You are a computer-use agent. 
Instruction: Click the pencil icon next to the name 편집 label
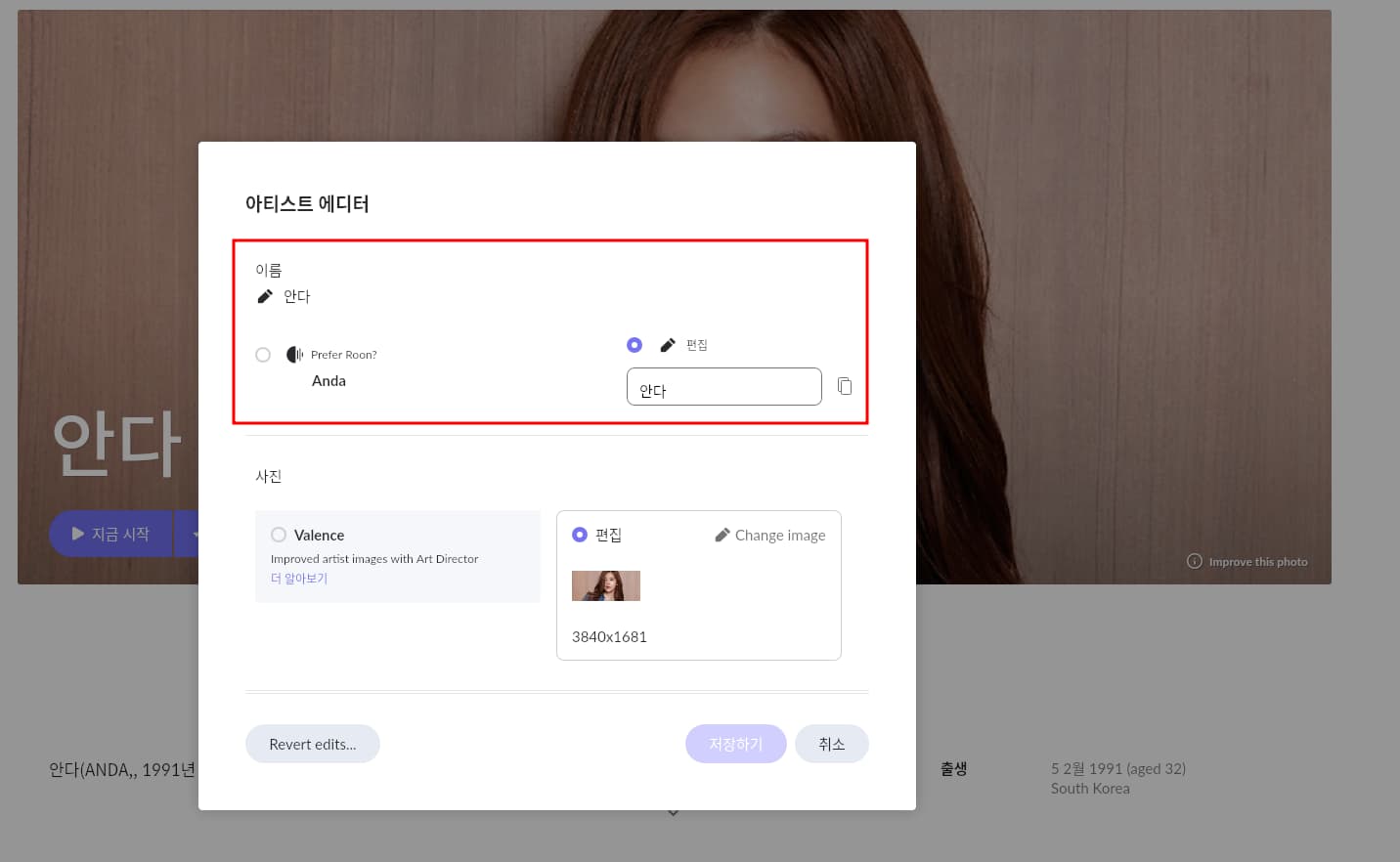(x=668, y=345)
